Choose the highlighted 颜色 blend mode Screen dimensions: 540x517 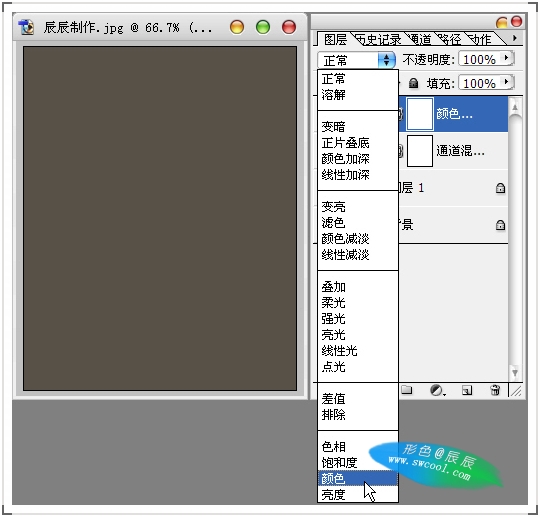(357, 478)
